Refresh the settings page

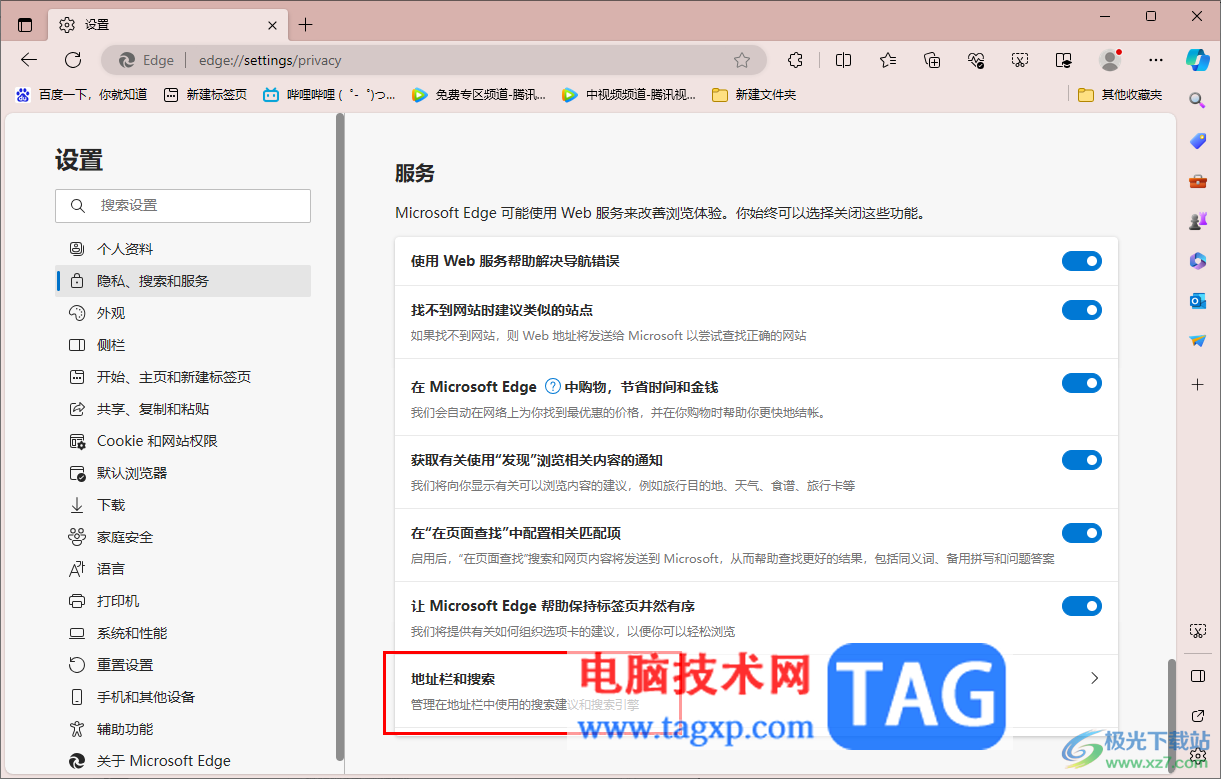[73, 60]
